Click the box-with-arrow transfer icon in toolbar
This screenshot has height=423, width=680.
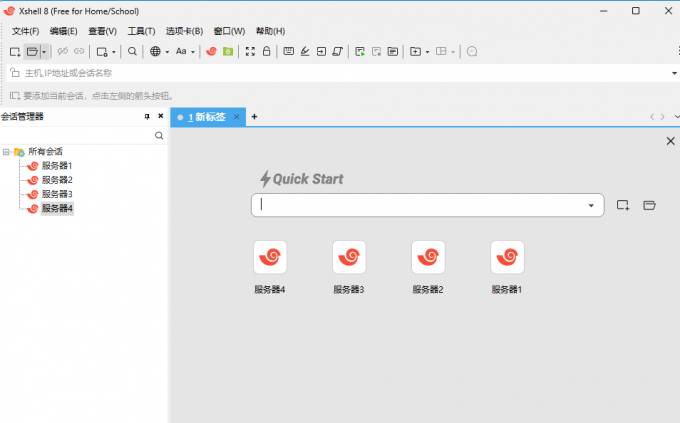pyautogui.click(x=321, y=51)
